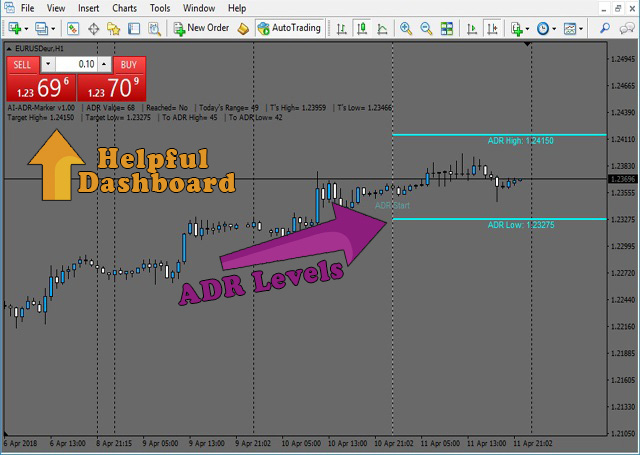Click the Zoom Out magnifier icon
Image resolution: width=640 pixels, height=455 pixels.
(425, 28)
